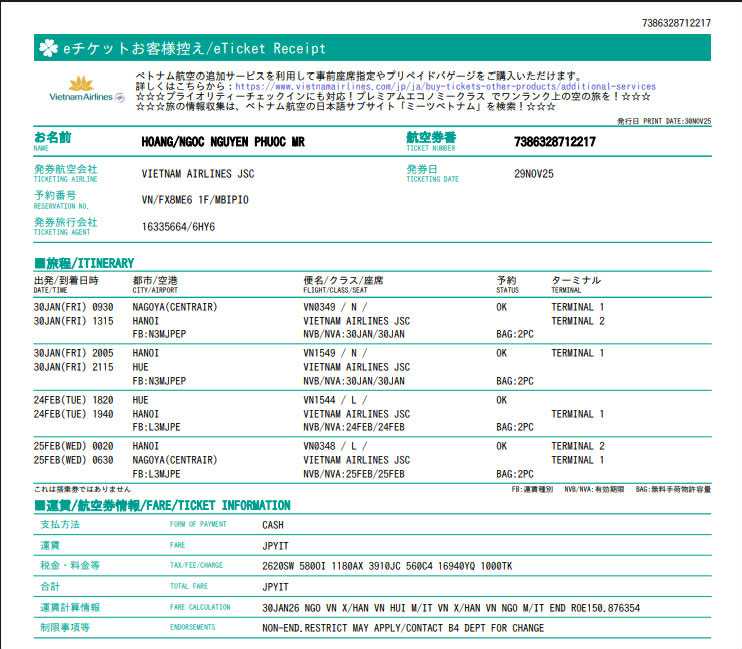The image size is (742, 649).
Task: Click the eTicket Receipt header title
Action: (194, 48)
